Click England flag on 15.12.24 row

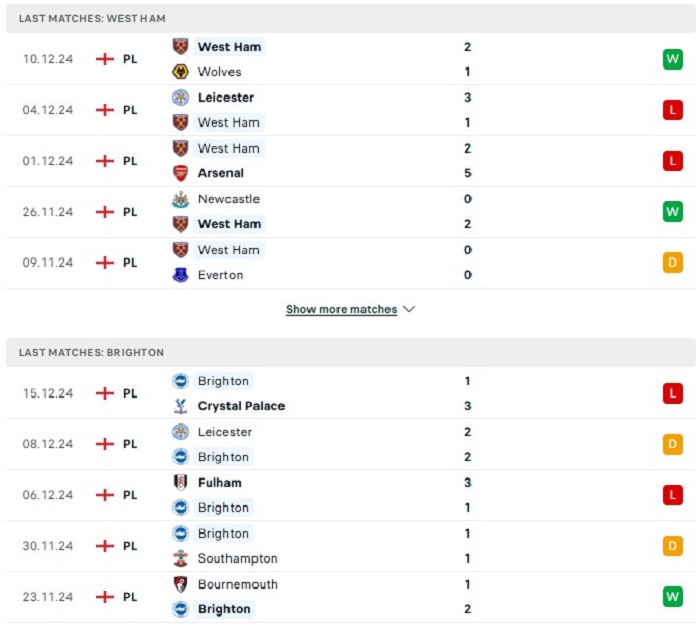[105, 393]
